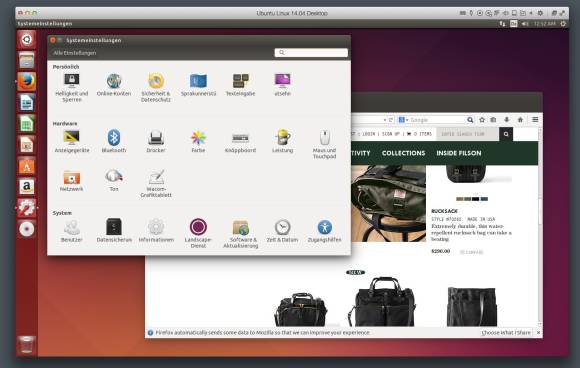Click Choose What I Share button

pos(506,333)
